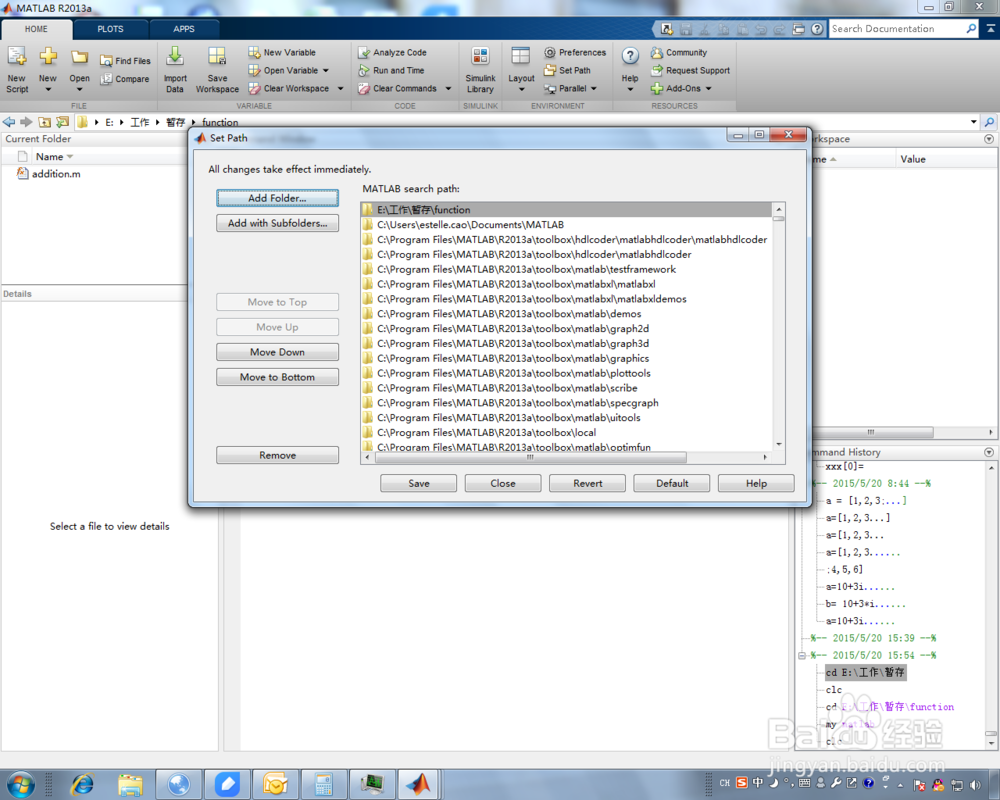Expand Clear Commands dropdown arrow
The image size is (1000, 800).
click(448, 89)
